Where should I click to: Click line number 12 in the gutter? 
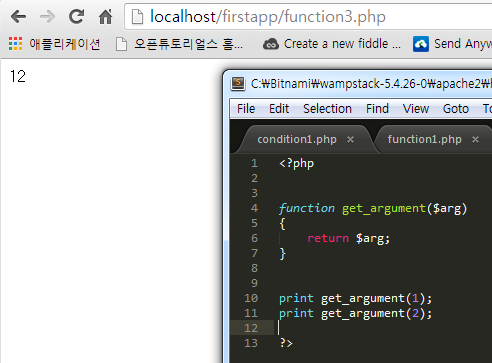coord(251,328)
